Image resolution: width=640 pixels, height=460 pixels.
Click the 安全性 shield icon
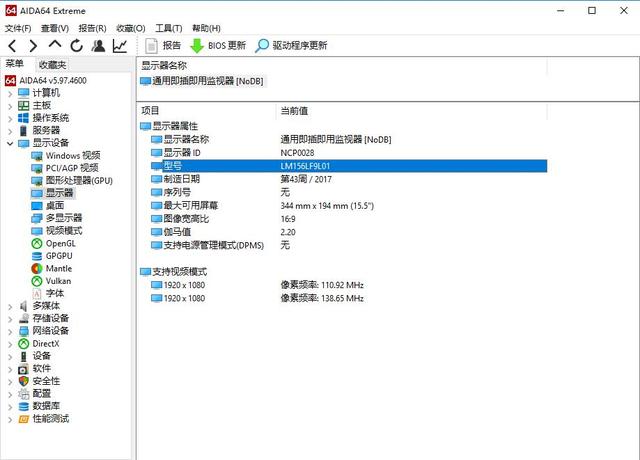click(24, 381)
